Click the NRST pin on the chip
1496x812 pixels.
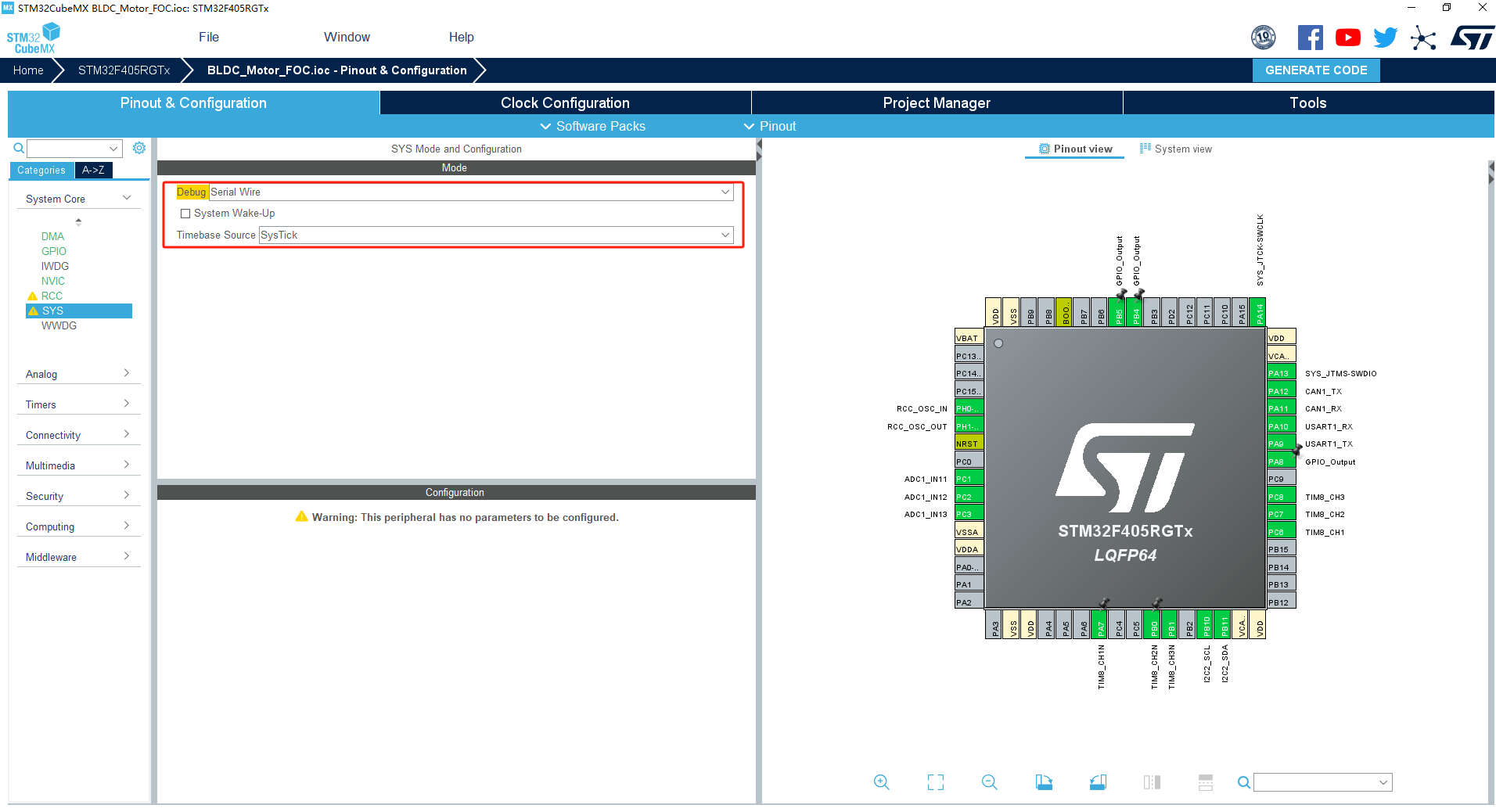pos(969,444)
